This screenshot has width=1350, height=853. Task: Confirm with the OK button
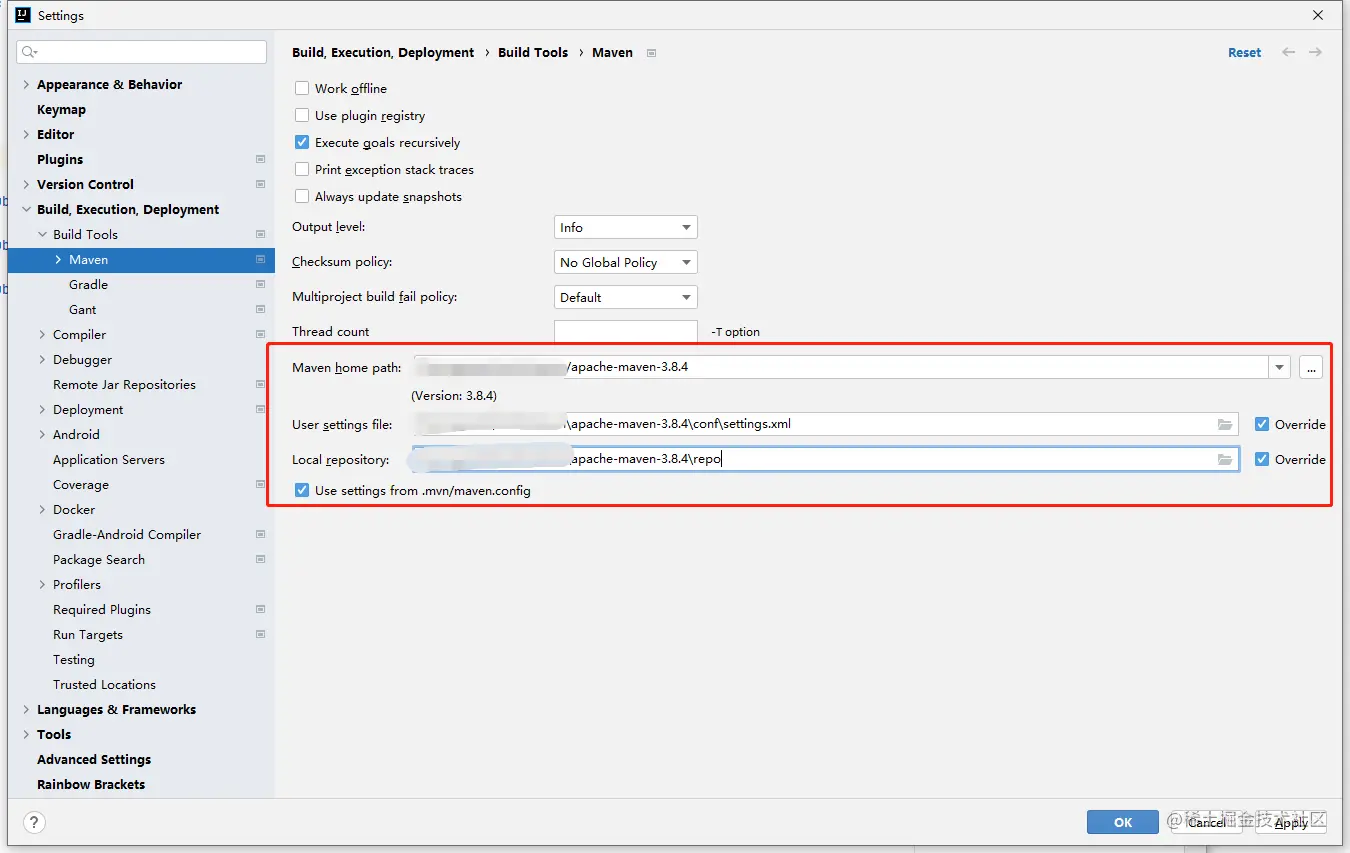(x=1123, y=822)
